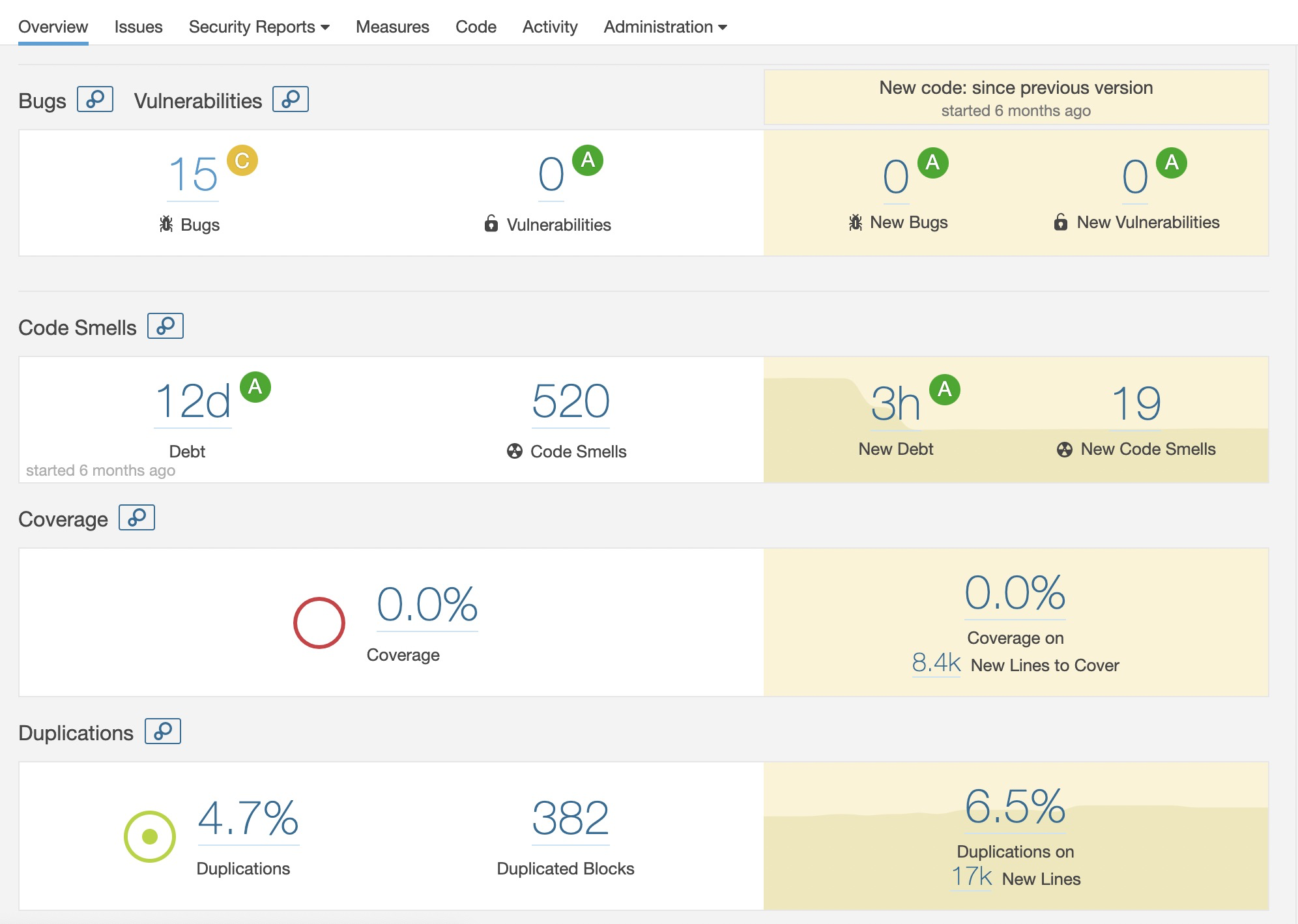Click the A rating badge beside Debt
Image resolution: width=1298 pixels, height=924 pixels.
coord(255,387)
